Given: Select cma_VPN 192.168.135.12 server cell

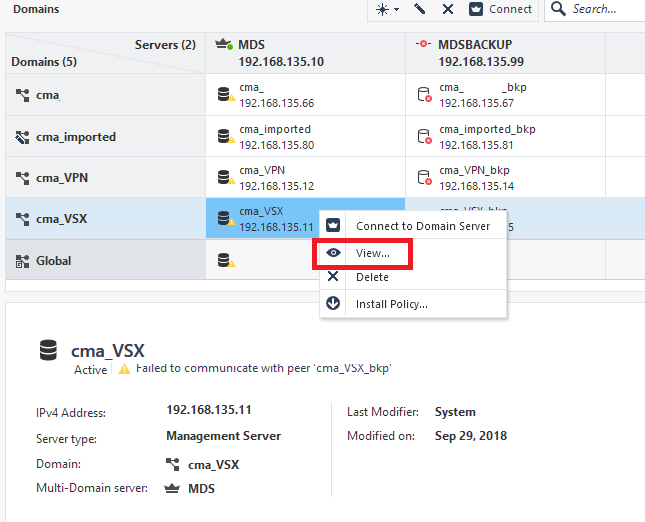Looking at the screenshot, I should point(305,177).
